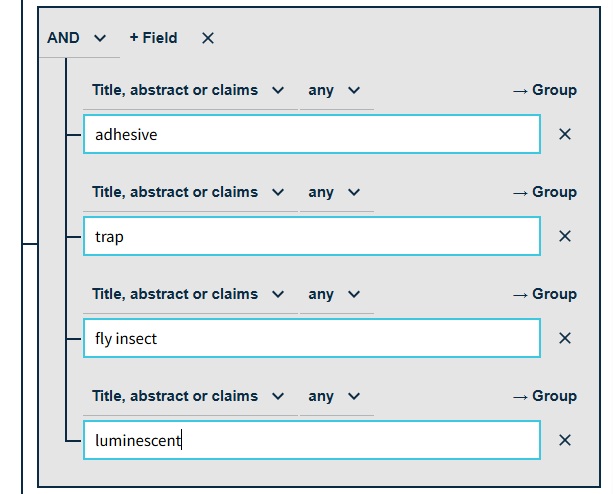Open field type dropdown above 'trap'
The width and height of the screenshot is (613, 494).
(x=188, y=192)
